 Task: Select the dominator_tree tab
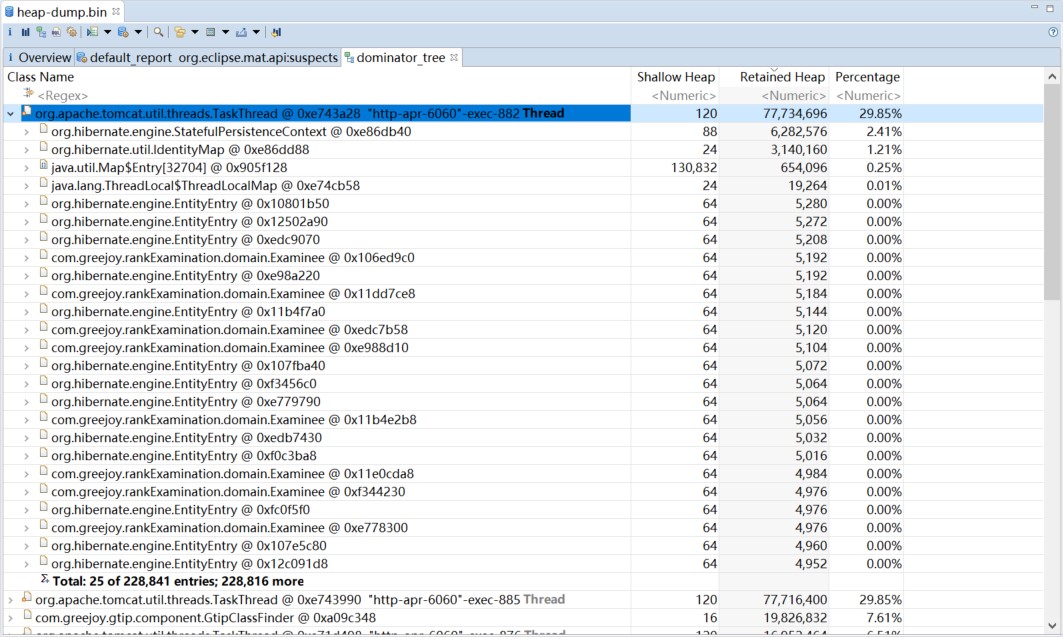401,58
